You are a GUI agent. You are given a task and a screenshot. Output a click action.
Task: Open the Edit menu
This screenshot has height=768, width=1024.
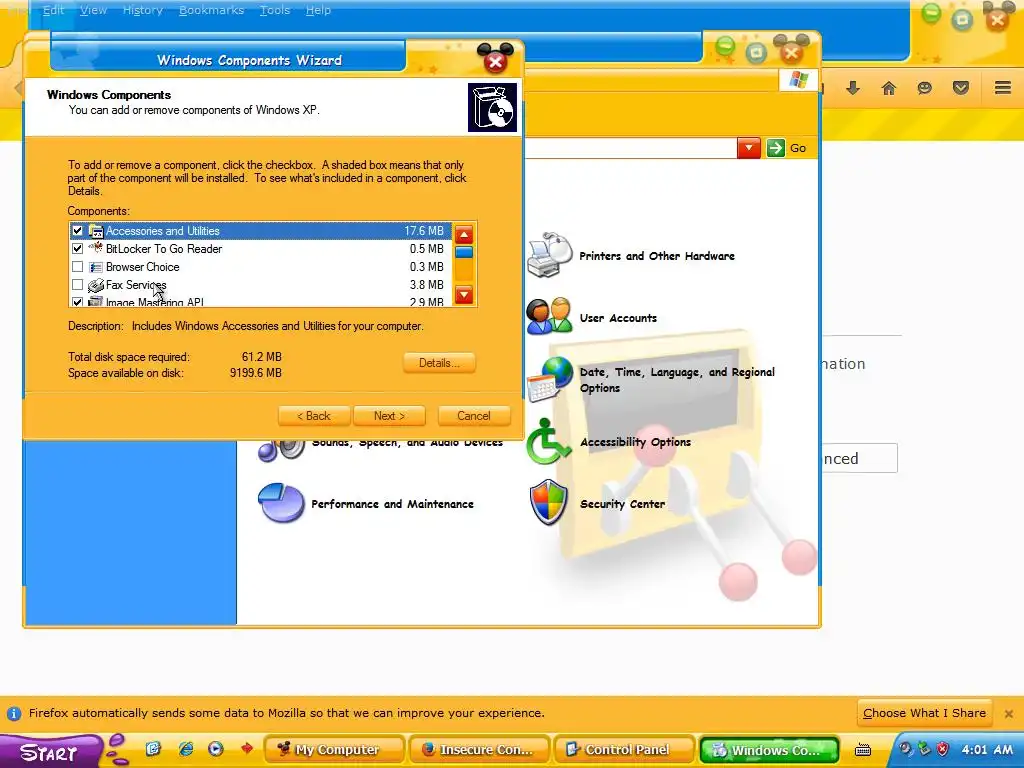tap(54, 10)
